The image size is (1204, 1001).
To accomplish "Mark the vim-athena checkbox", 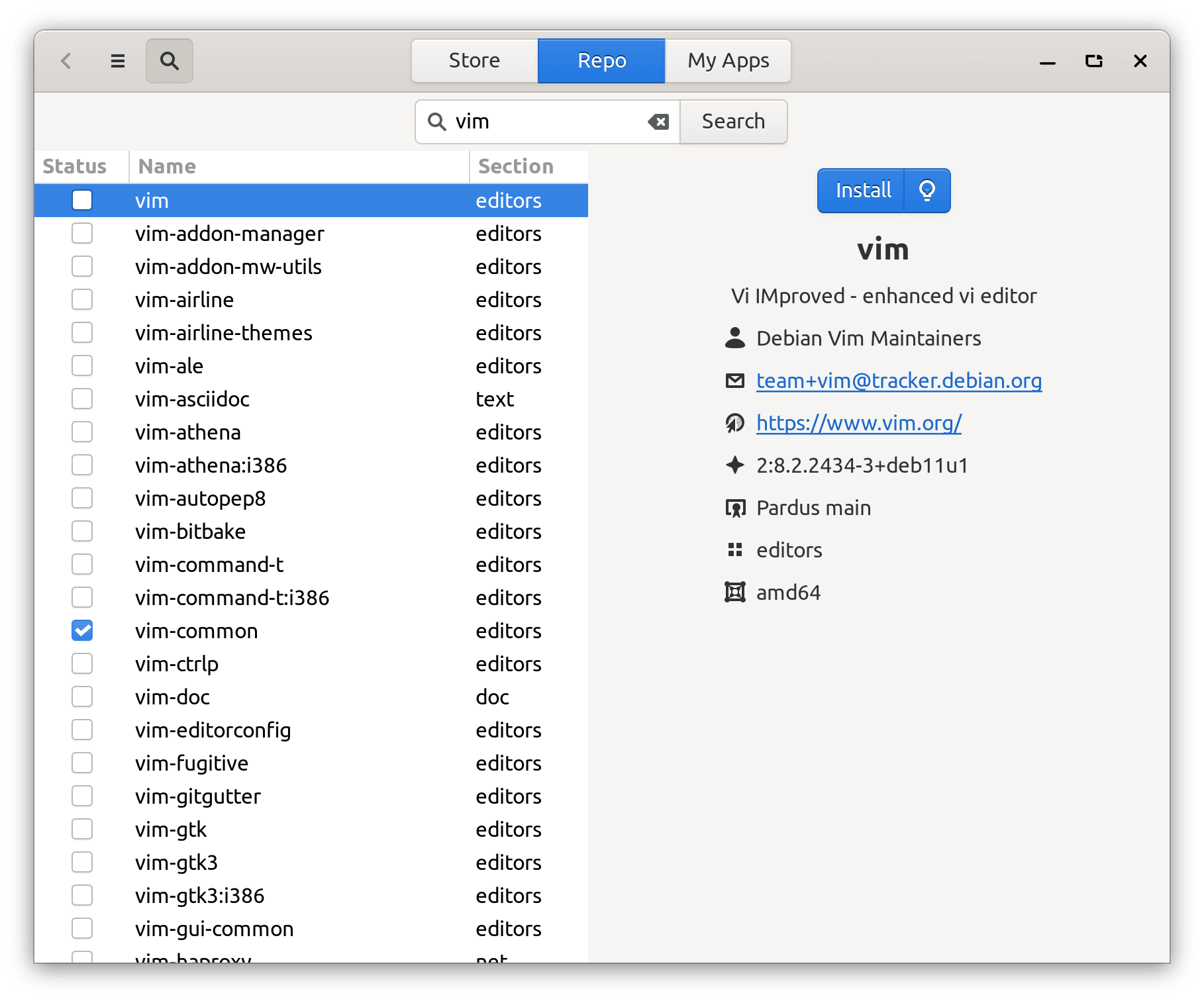I will tap(82, 432).
